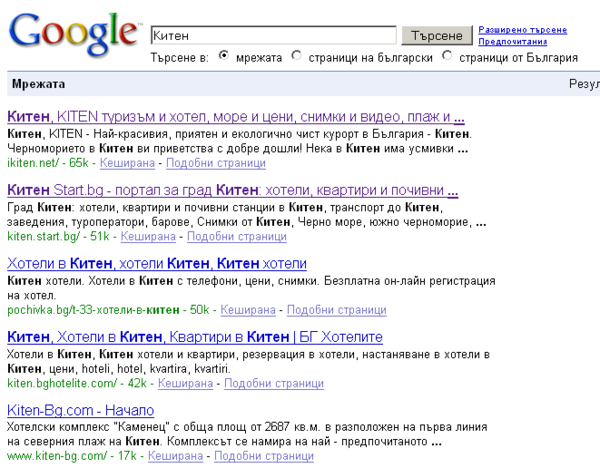Select страници от България radio button
This screenshot has height=468, width=600.
tap(447, 56)
